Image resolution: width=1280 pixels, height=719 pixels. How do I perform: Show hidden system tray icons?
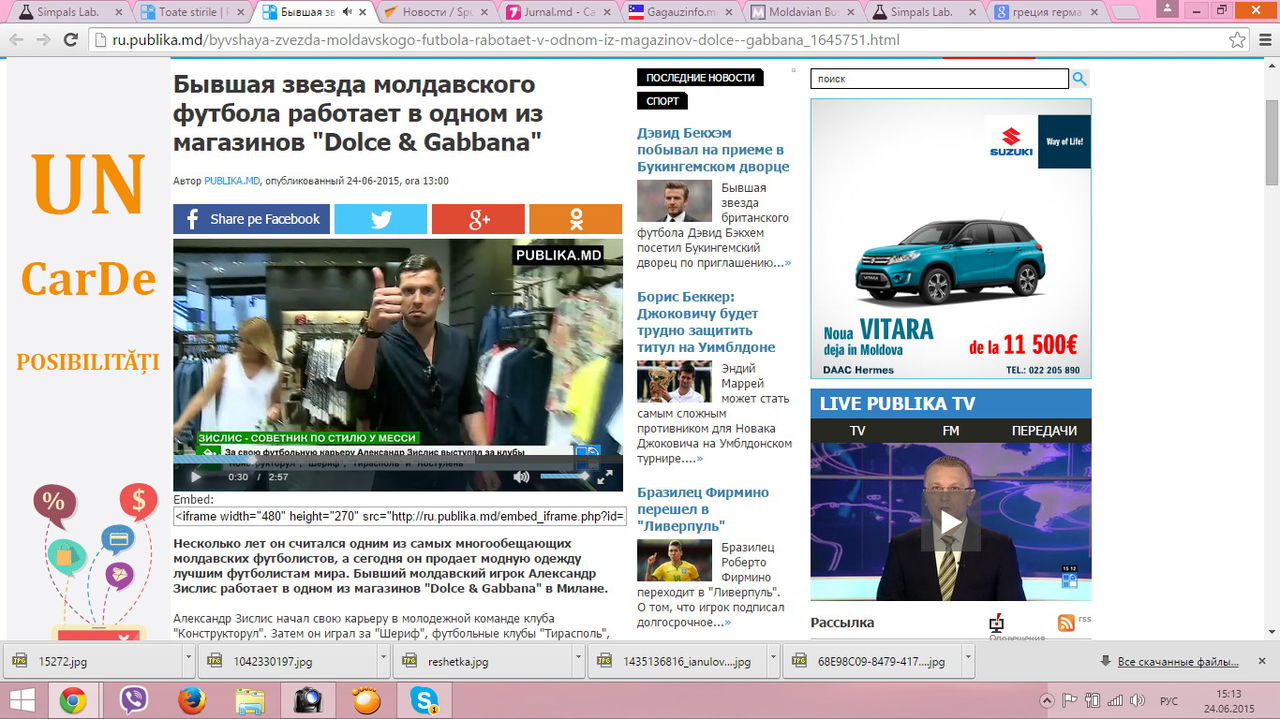click(x=1047, y=700)
